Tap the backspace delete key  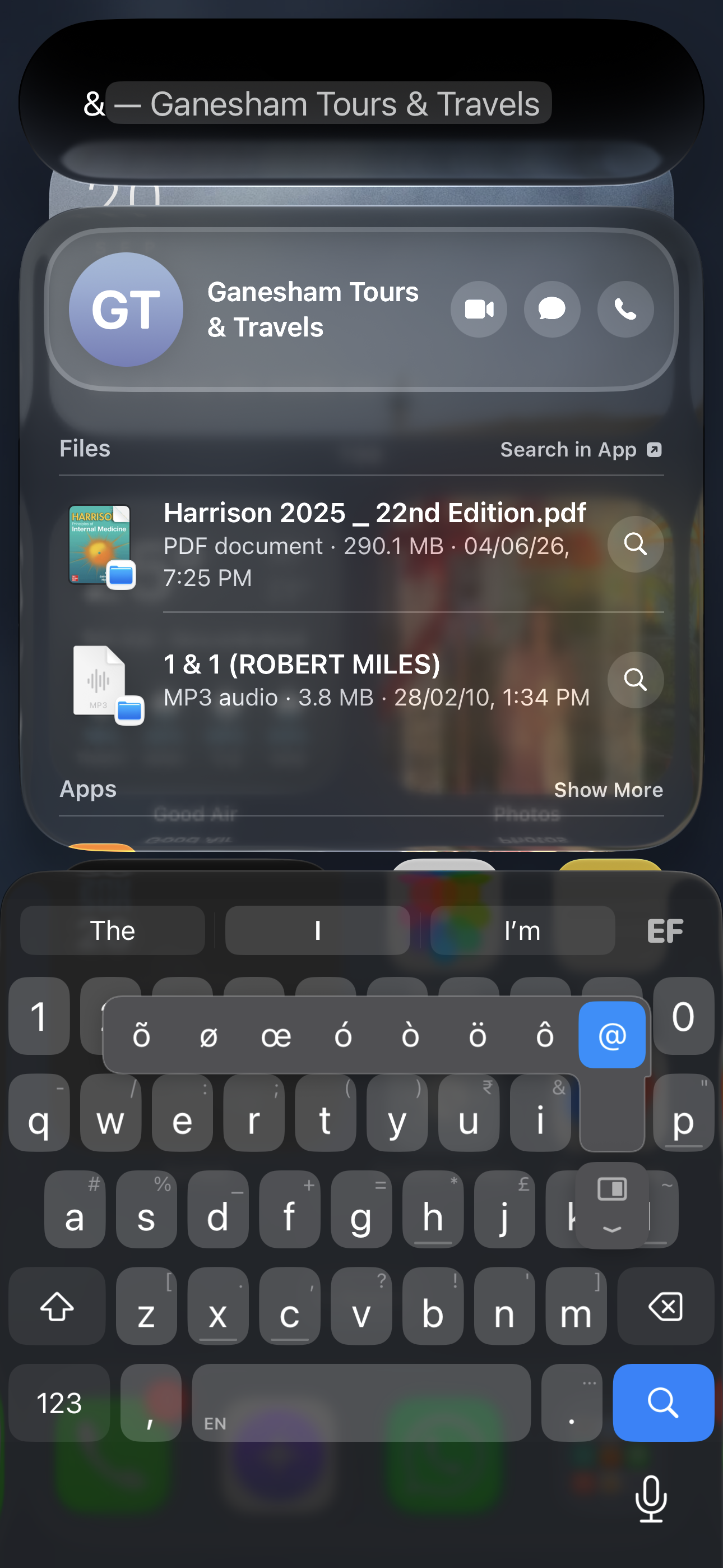pos(665,1306)
